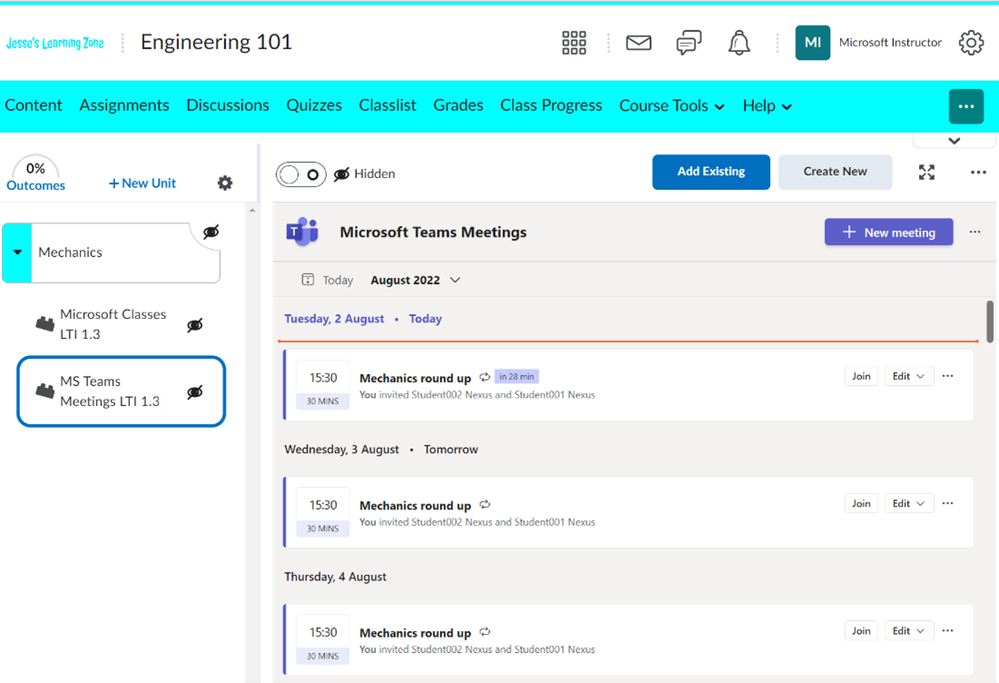Select Microsoft Classes LTI 1.3 item
999x683 pixels.
113,324
